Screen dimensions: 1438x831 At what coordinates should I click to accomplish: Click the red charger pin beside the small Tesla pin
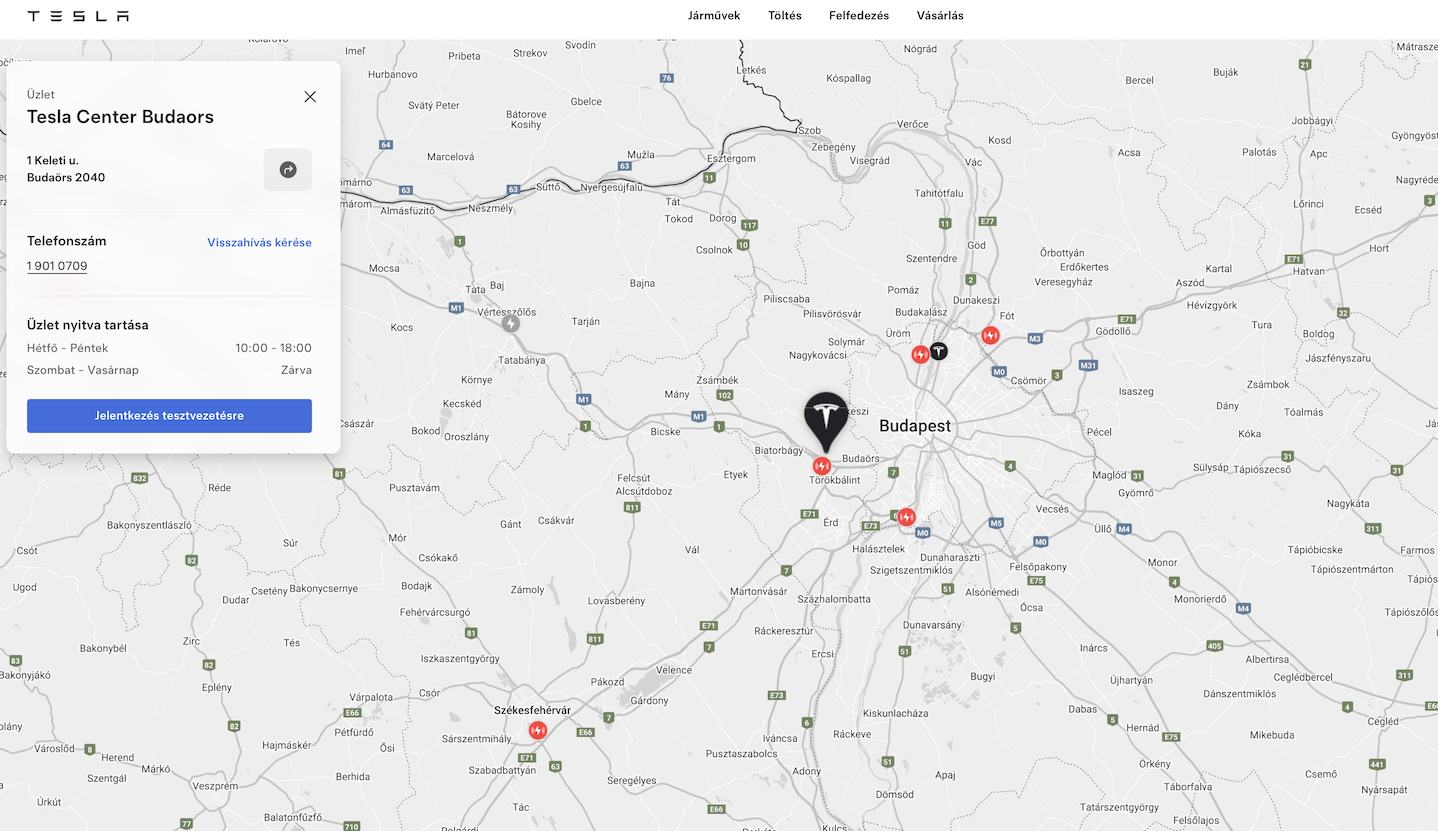point(920,354)
